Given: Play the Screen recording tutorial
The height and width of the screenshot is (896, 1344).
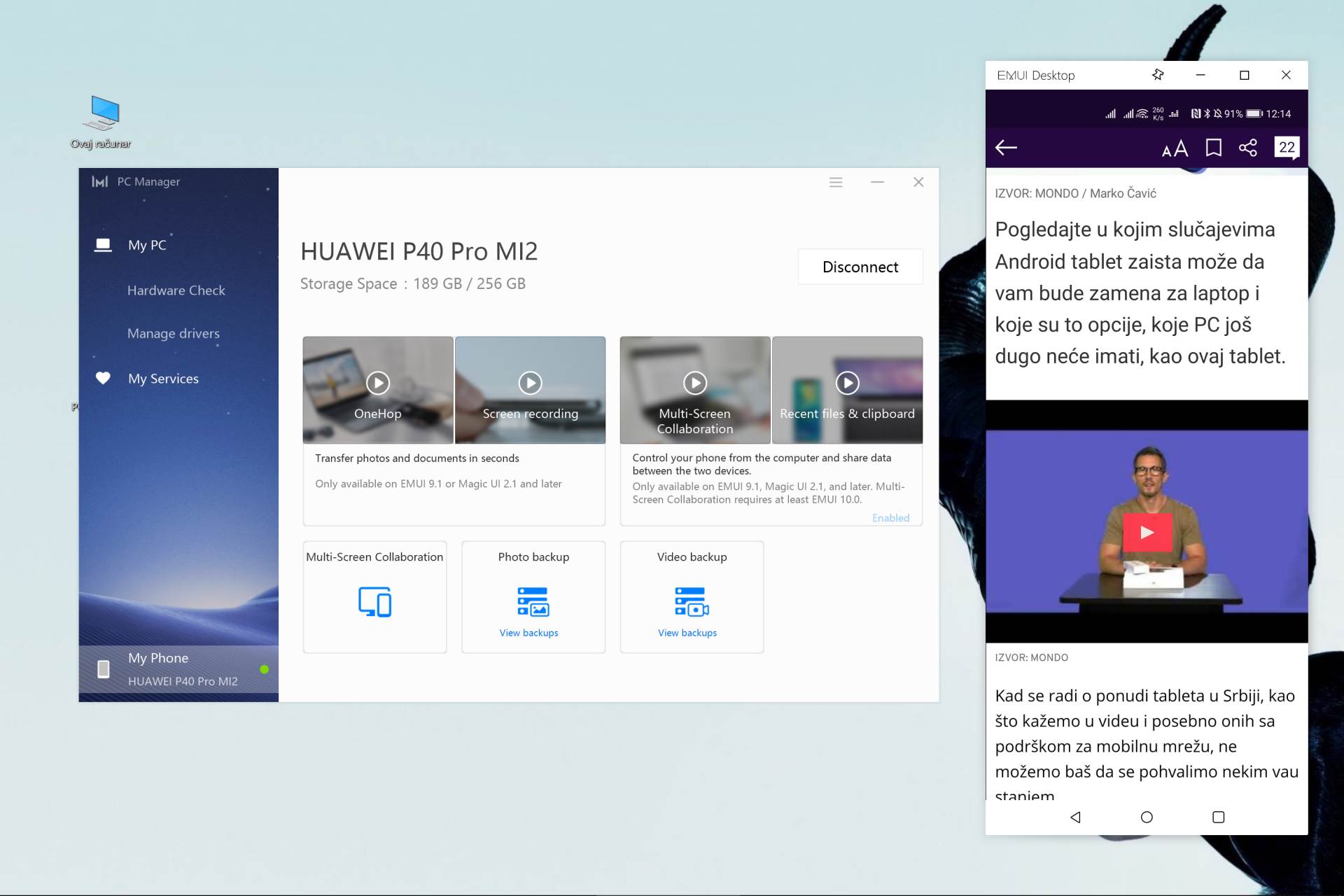Looking at the screenshot, I should pyautogui.click(x=530, y=383).
